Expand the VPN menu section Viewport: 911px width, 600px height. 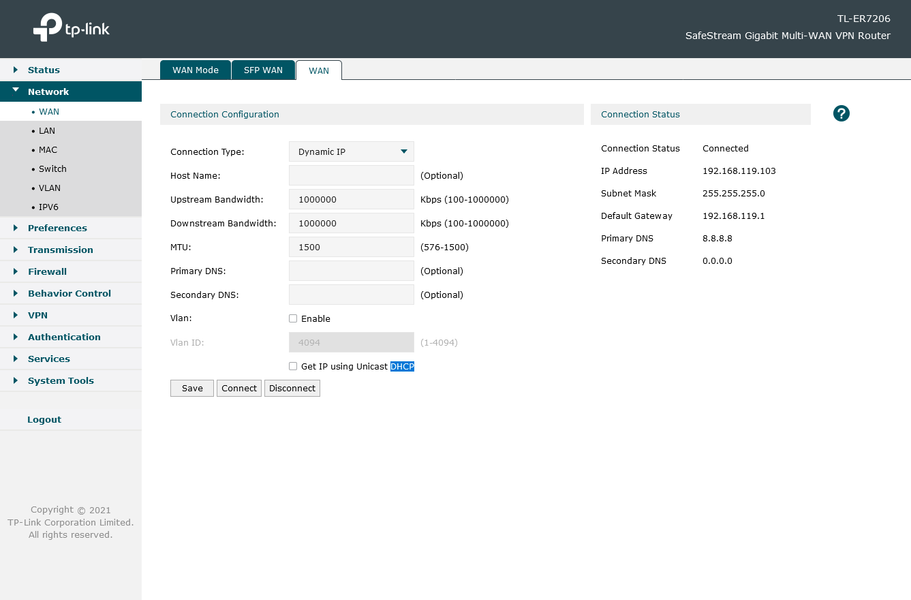[x=71, y=315]
